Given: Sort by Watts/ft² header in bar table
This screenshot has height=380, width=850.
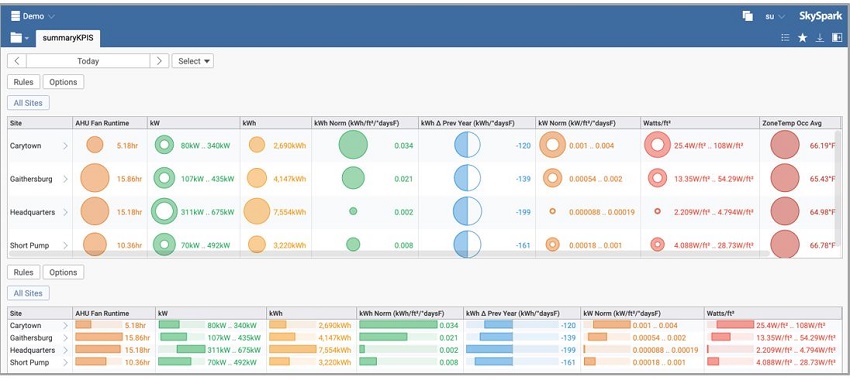Looking at the screenshot, I should [x=773, y=313].
